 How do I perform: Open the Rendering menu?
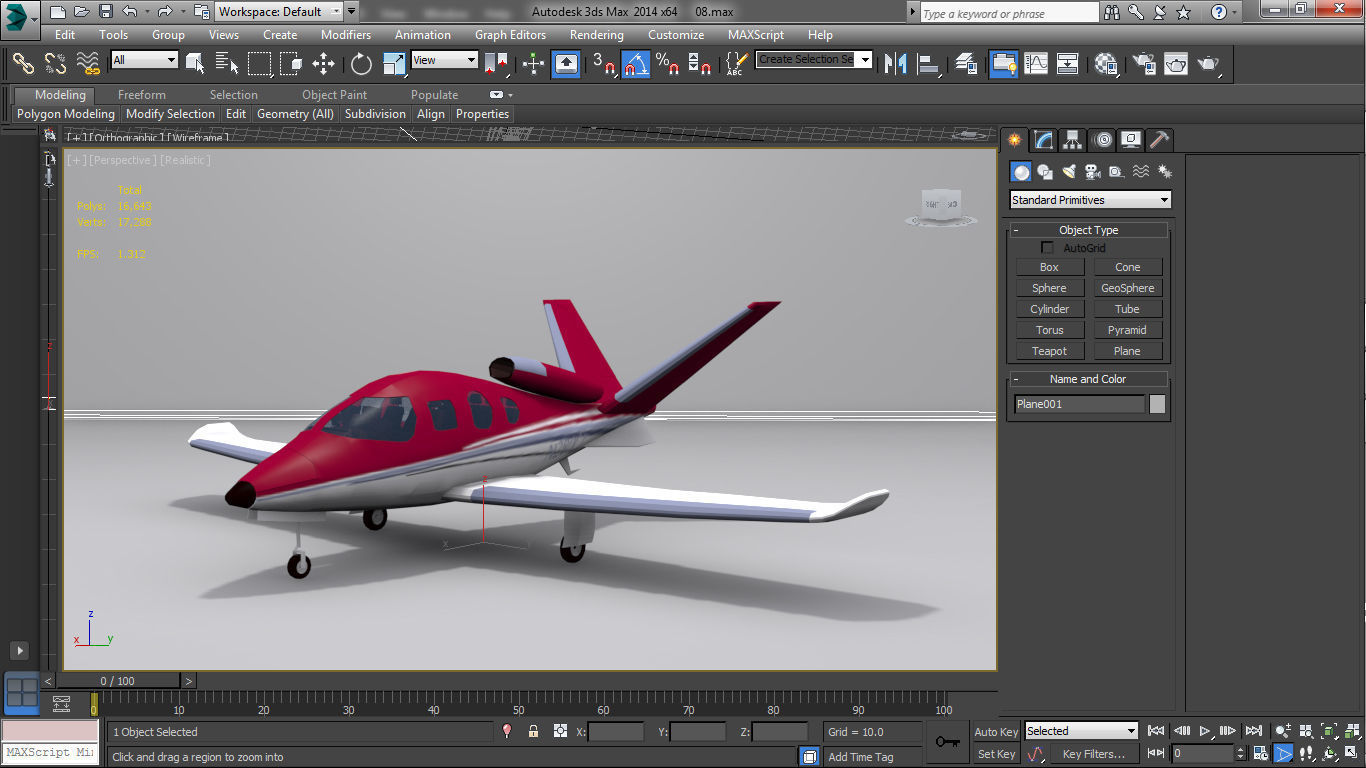[596, 34]
